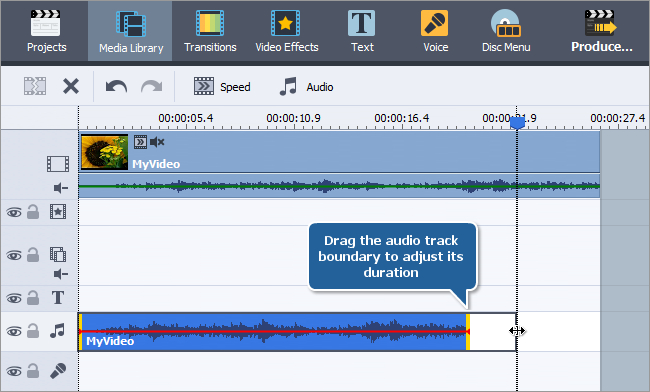Click the split clip icon in toolbar

click(x=35, y=86)
